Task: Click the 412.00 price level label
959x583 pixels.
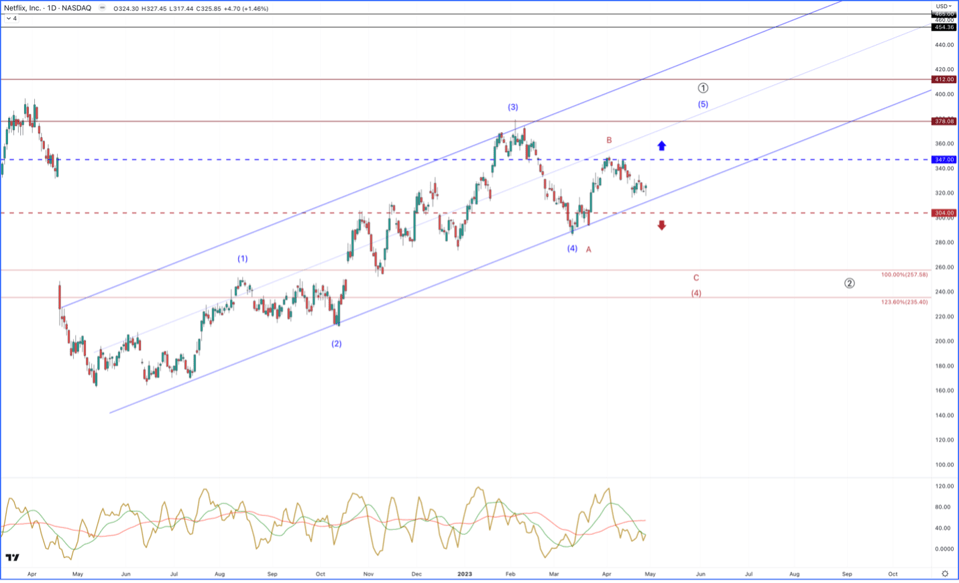Action: (x=944, y=79)
